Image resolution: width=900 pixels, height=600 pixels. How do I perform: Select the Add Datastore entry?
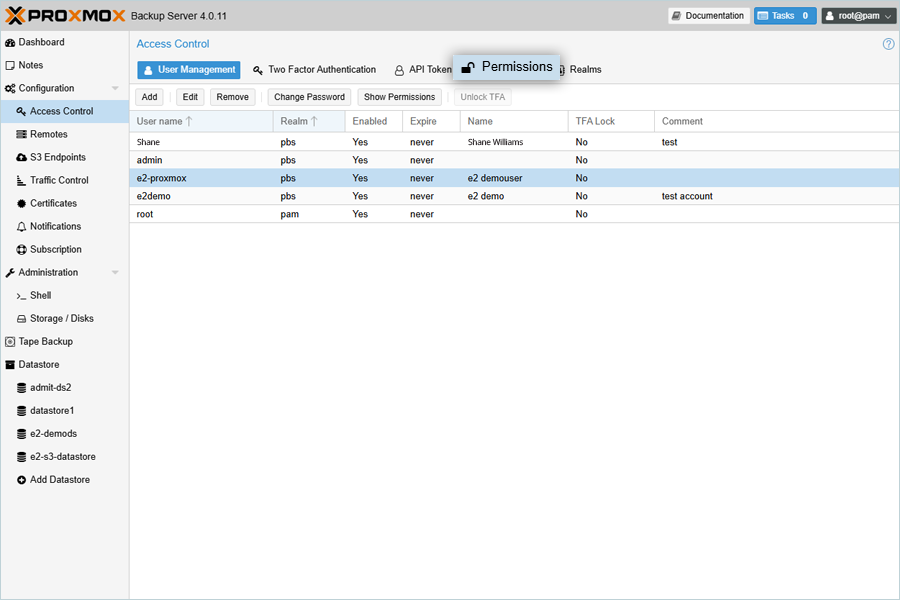click(59, 480)
